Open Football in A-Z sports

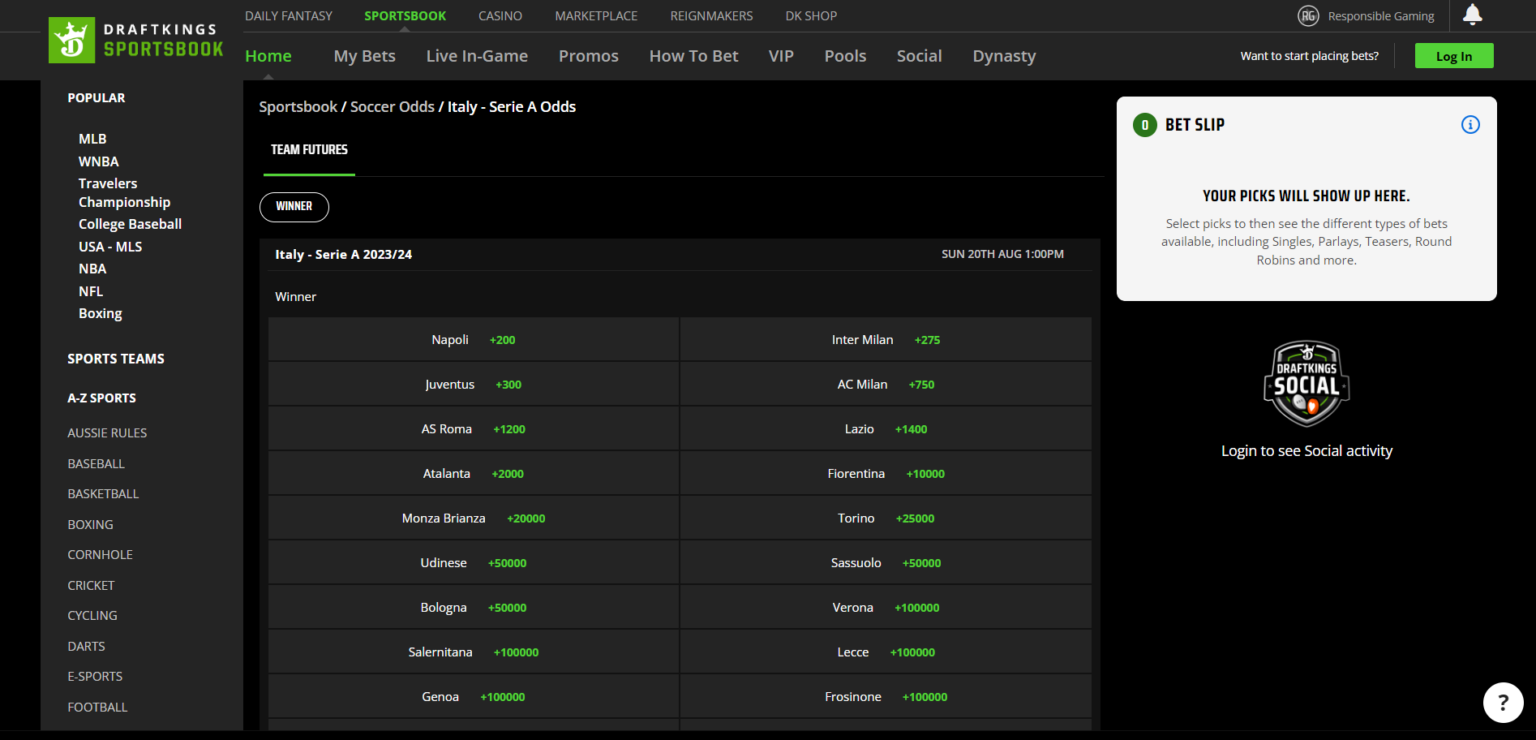pos(97,707)
